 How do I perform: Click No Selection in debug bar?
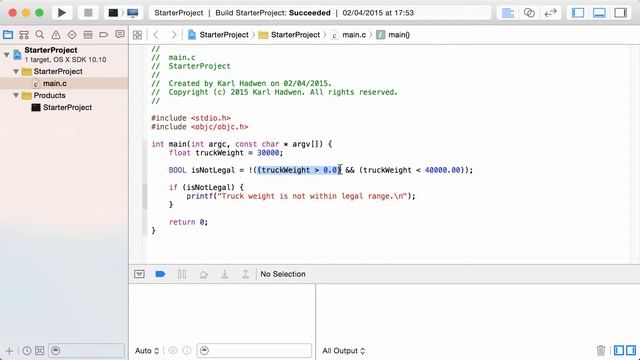(x=283, y=274)
